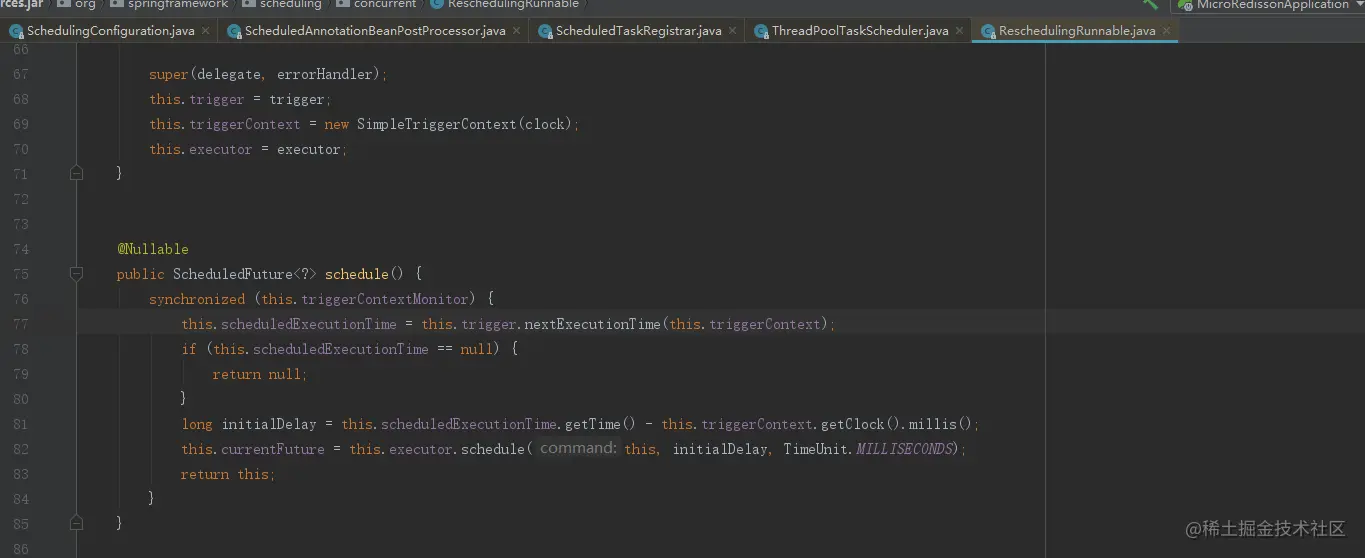
Task: Click the class icon on ThreadPoolTaskScheduler.java tab
Action: point(761,31)
